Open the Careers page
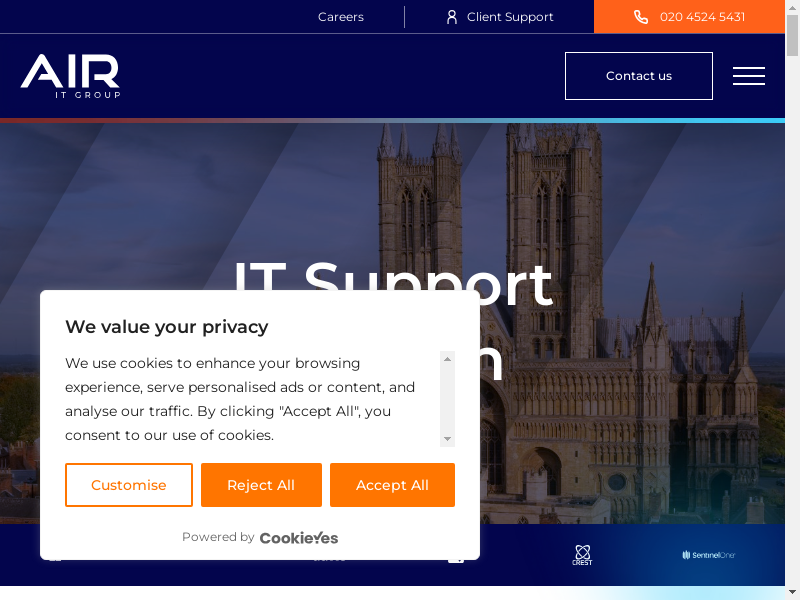Viewport: 800px width, 600px height. 341,17
